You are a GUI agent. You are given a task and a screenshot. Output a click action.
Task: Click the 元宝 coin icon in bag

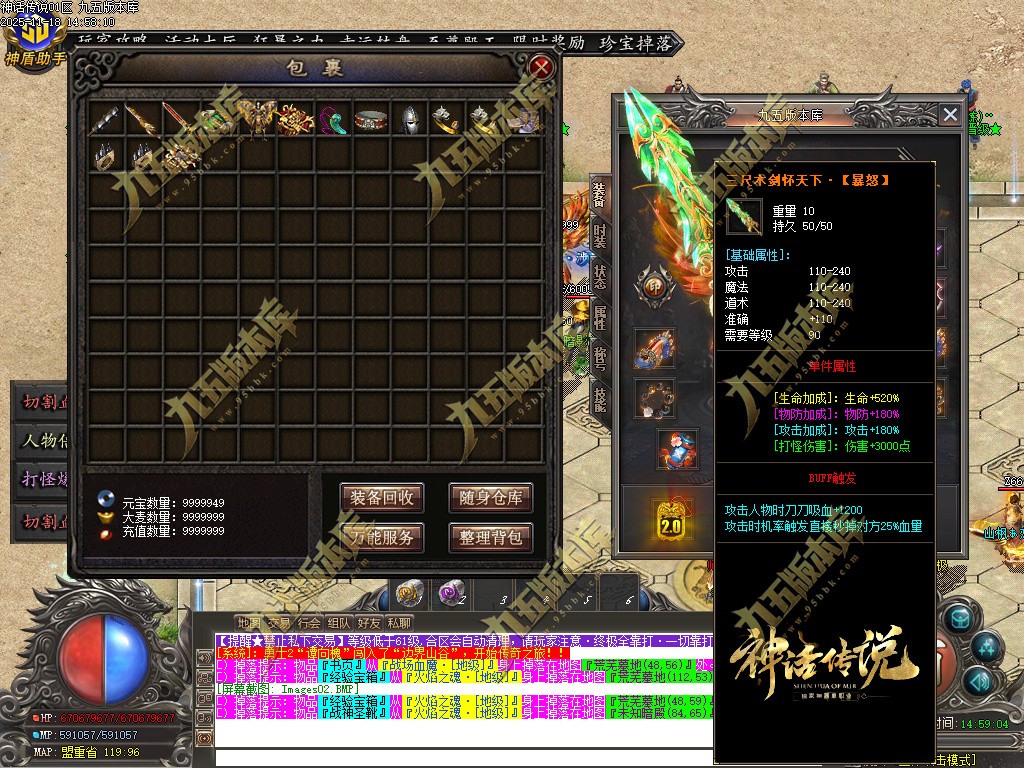(106, 499)
